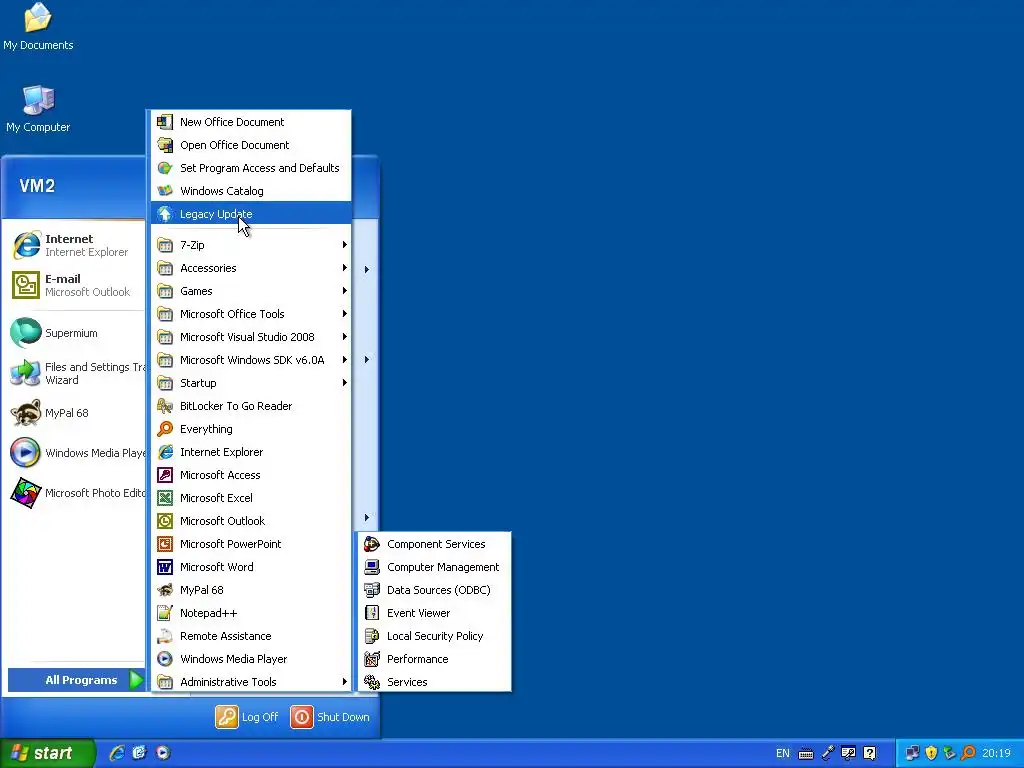Open My Computer desktop icon
This screenshot has width=1024, height=768.
pos(38,108)
